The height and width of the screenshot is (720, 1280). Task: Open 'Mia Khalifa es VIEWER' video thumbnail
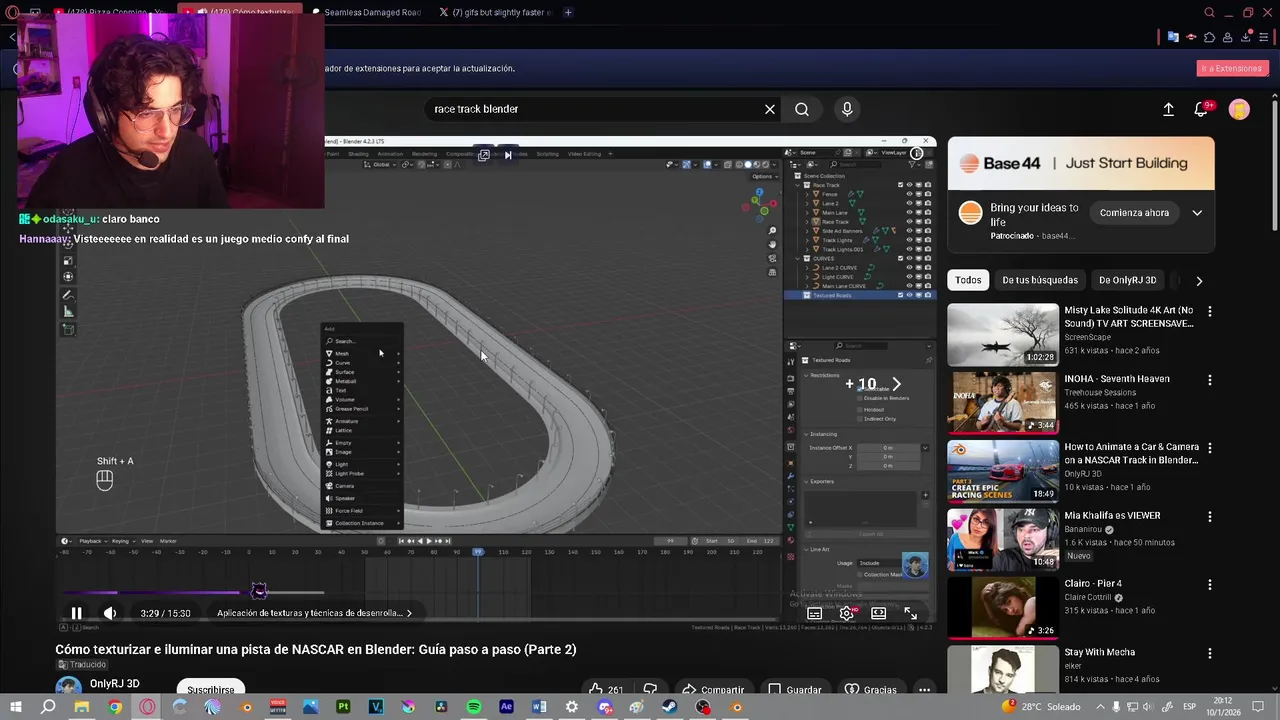(1003, 539)
